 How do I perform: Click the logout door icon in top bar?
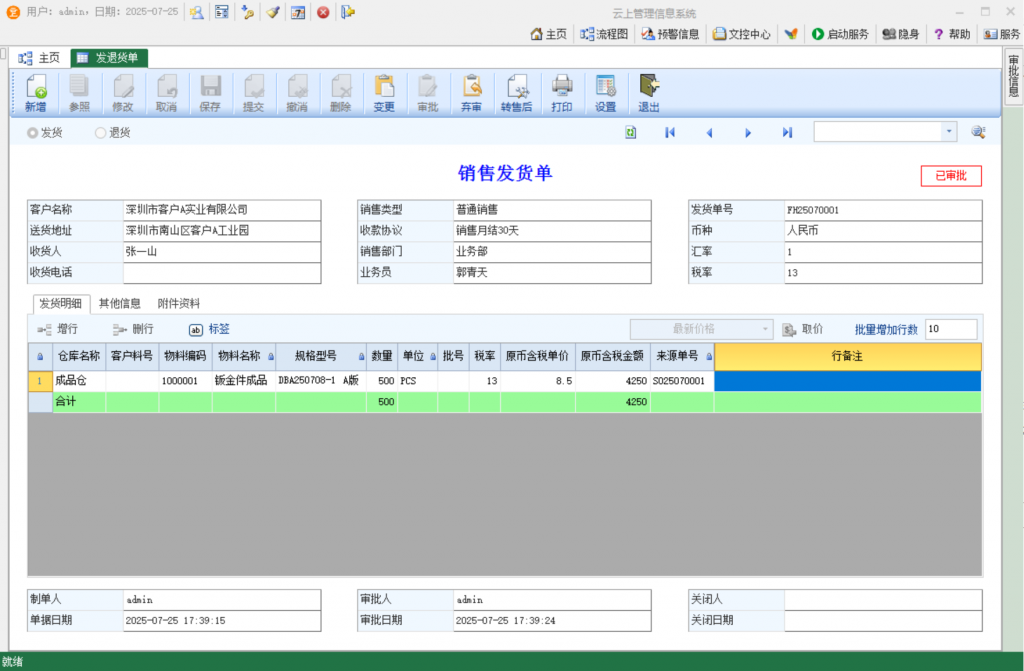coord(347,12)
